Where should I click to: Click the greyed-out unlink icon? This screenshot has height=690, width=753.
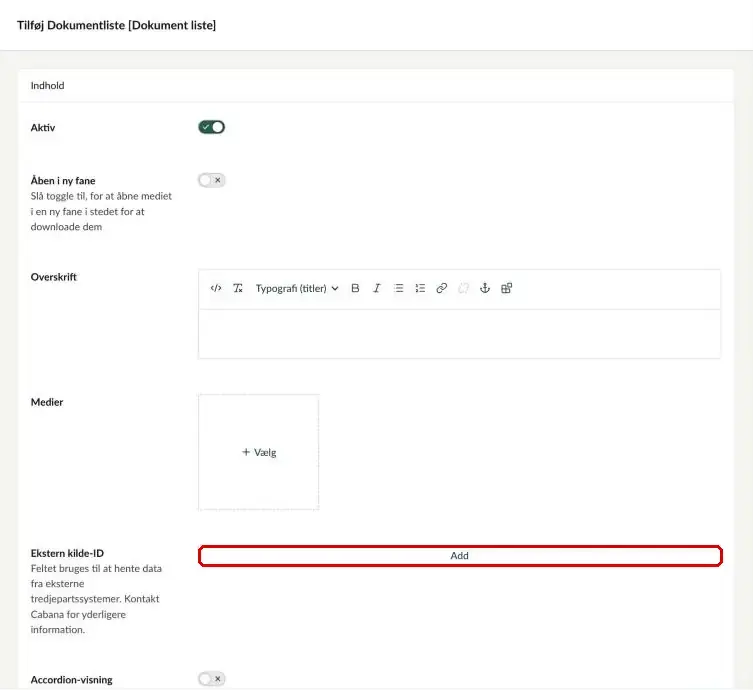(463, 288)
